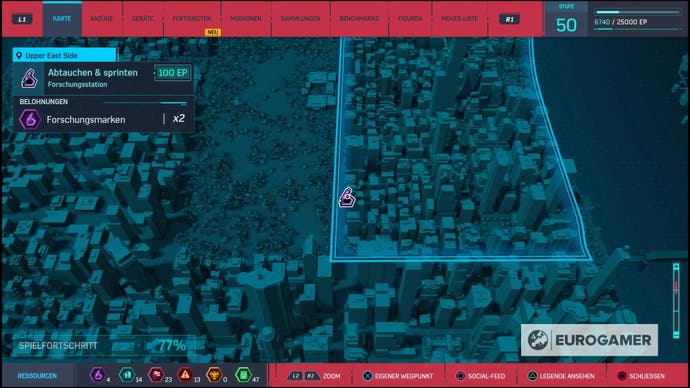The height and width of the screenshot is (388, 690).
Task: Click the Forschungsmarken reward hexagon icon
Action: pos(29,119)
